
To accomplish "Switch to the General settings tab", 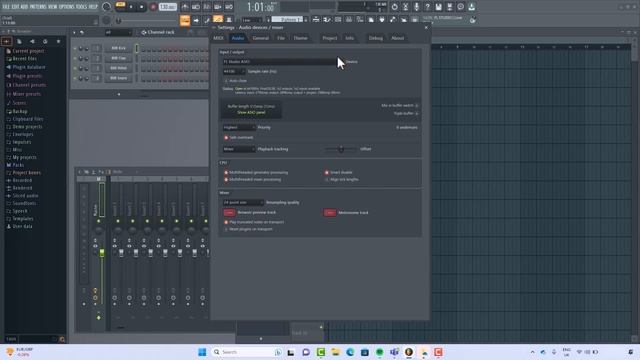I will (x=260, y=38).
